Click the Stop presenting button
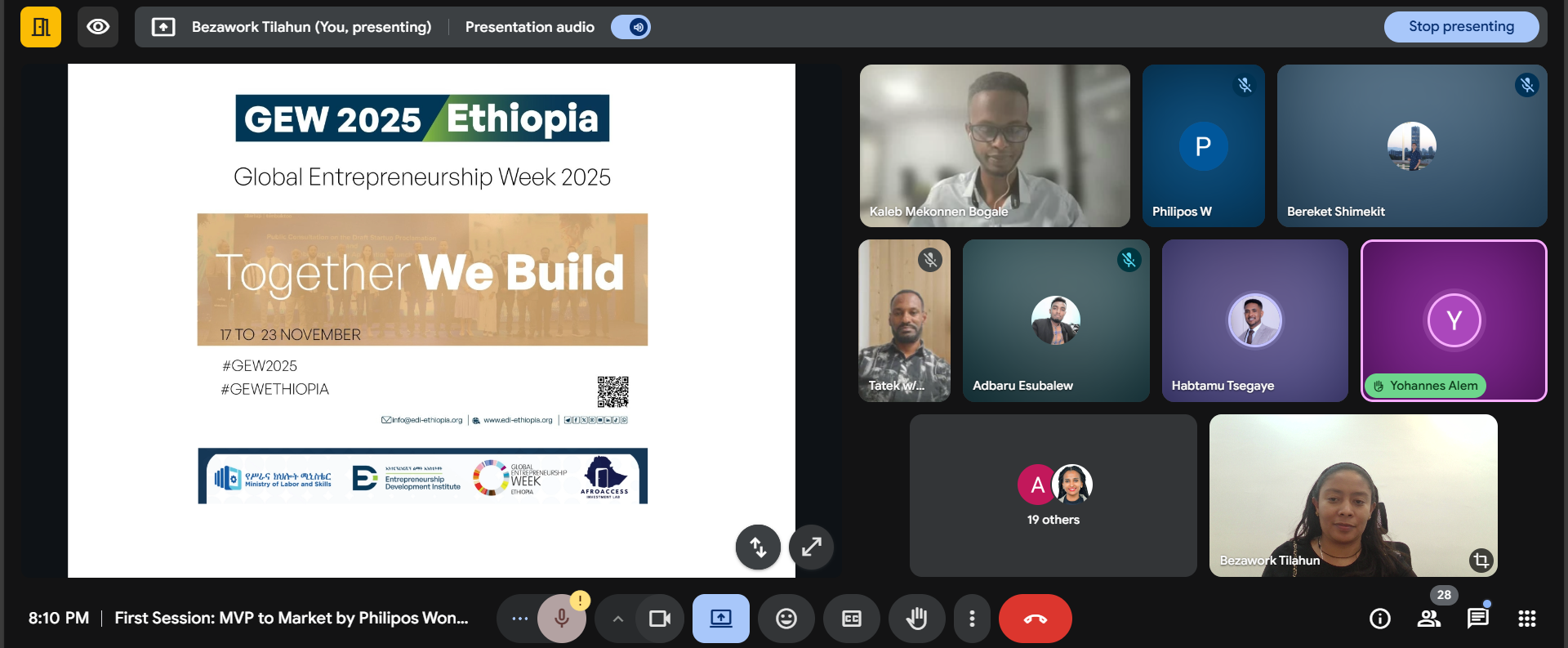This screenshot has width=1568, height=648. [1461, 27]
